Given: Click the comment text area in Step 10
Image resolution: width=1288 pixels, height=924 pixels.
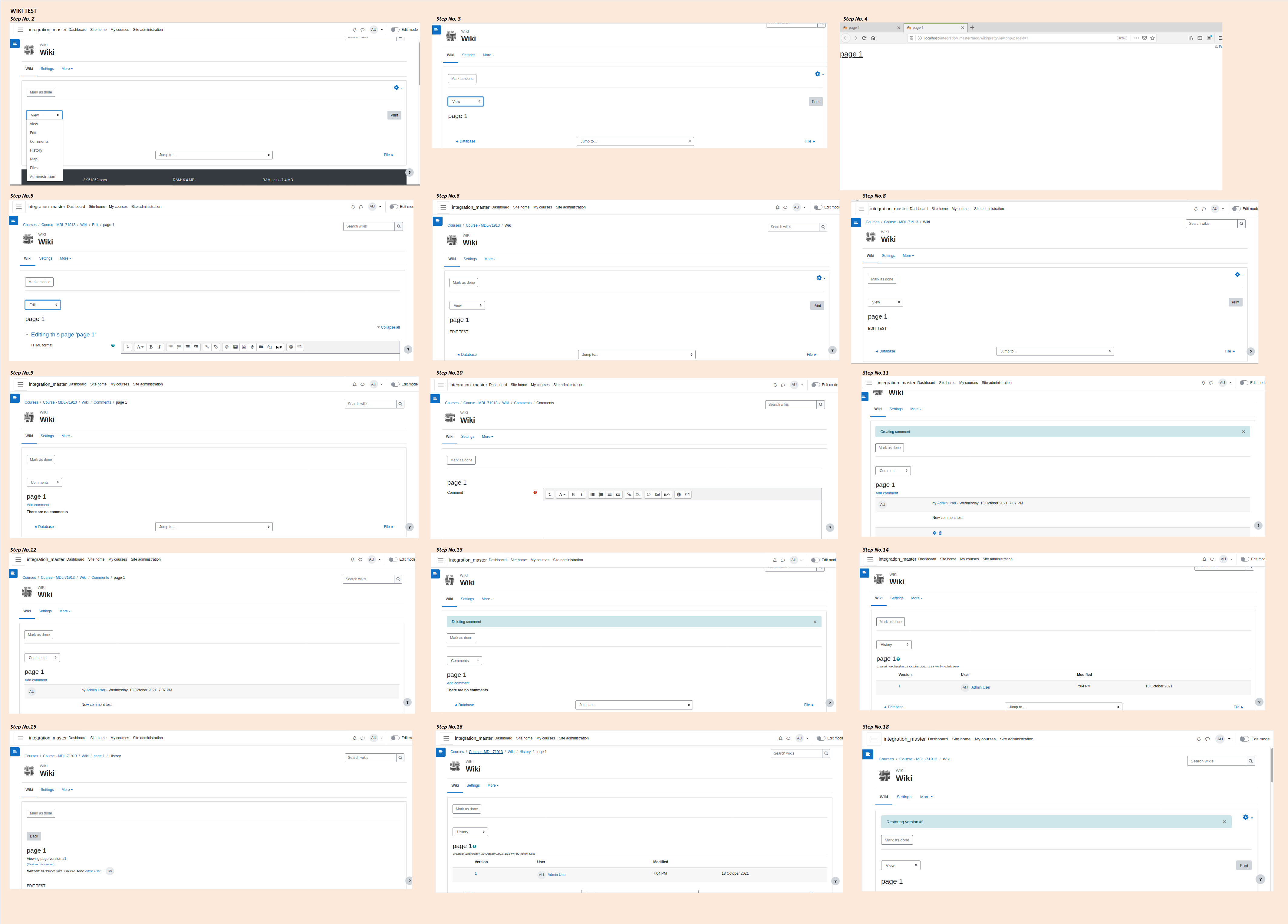Looking at the screenshot, I should click(682, 519).
